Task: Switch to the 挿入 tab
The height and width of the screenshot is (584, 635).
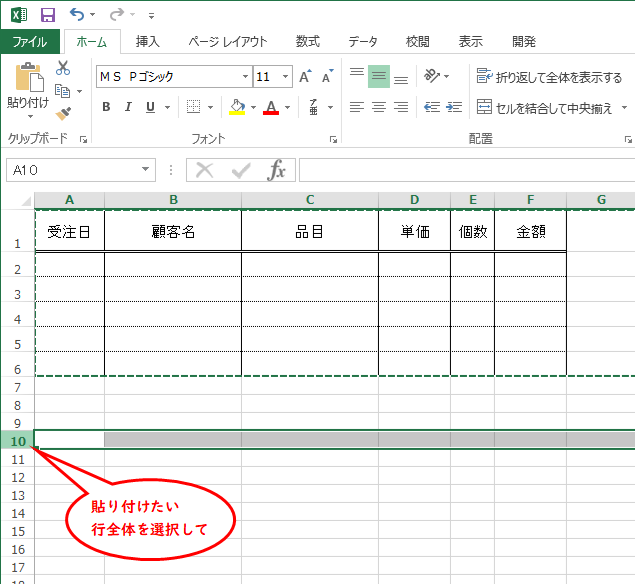Action: coord(148,42)
